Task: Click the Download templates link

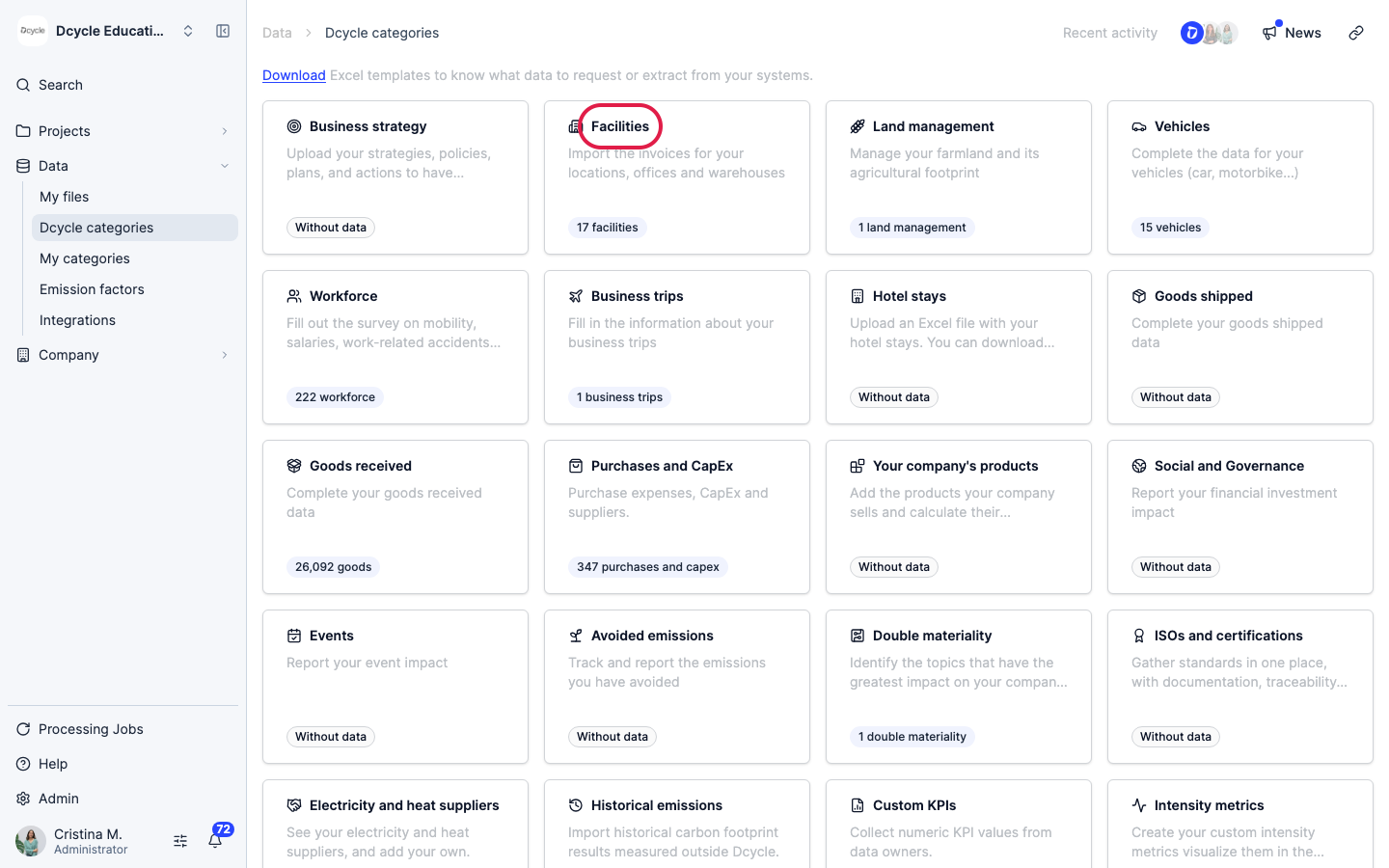Action: (x=294, y=75)
